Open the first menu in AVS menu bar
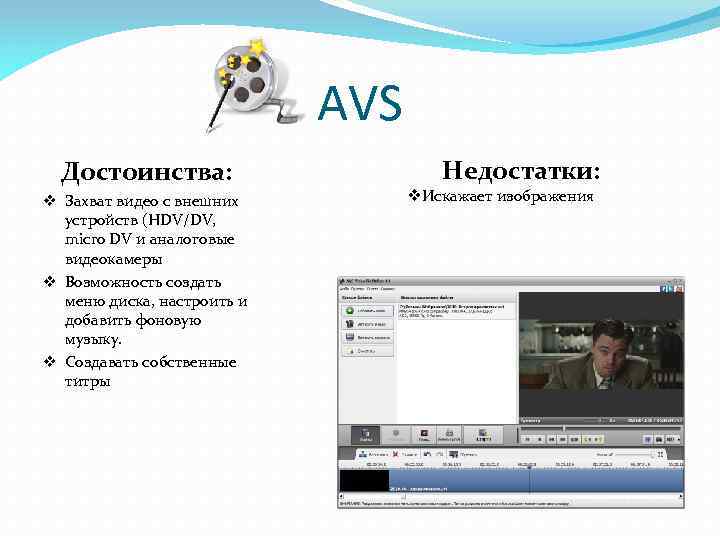 tap(344, 289)
